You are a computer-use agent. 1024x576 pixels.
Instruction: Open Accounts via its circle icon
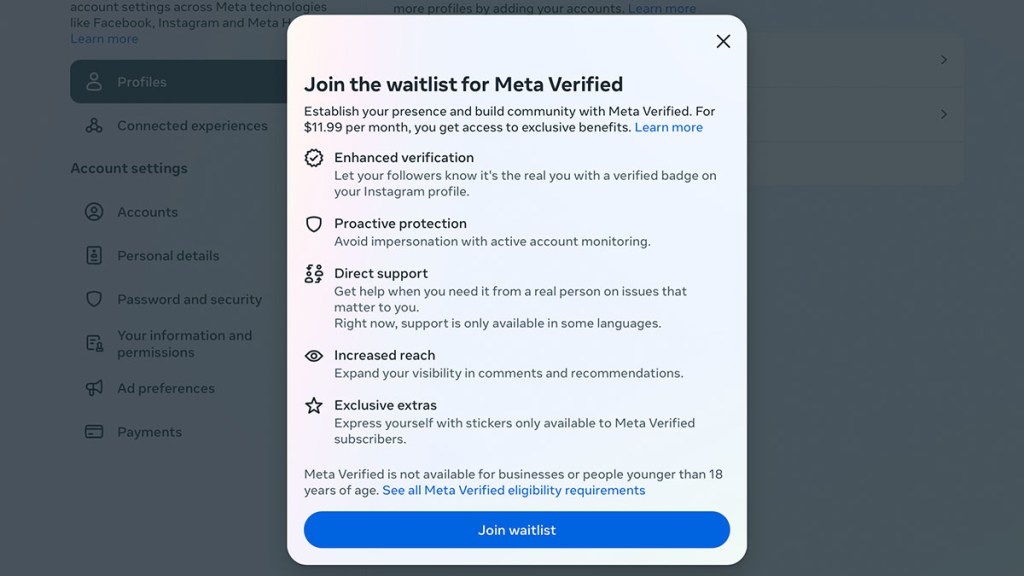pos(94,212)
